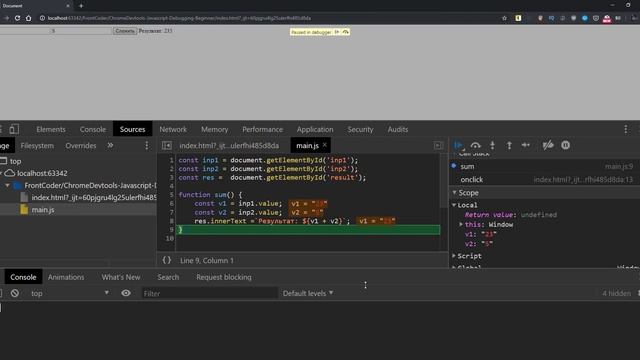Click the single Step arrow icon
This screenshot has height=360, width=640.
[526, 145]
